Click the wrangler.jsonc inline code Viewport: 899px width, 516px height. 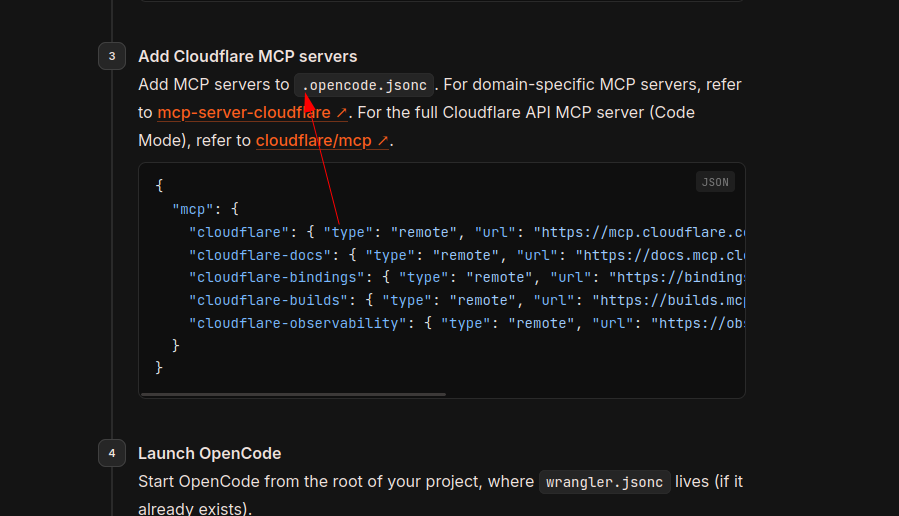[x=604, y=482]
